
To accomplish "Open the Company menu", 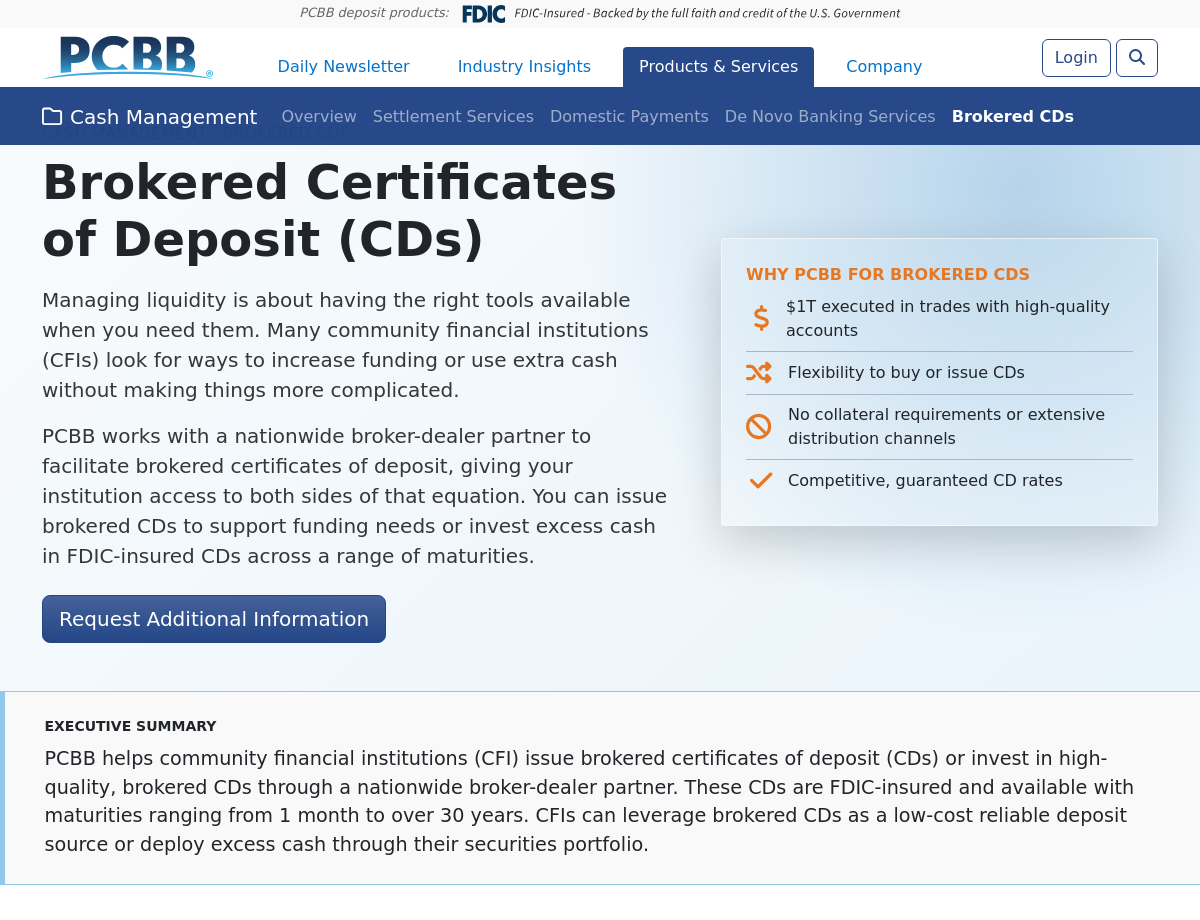I will [x=884, y=67].
